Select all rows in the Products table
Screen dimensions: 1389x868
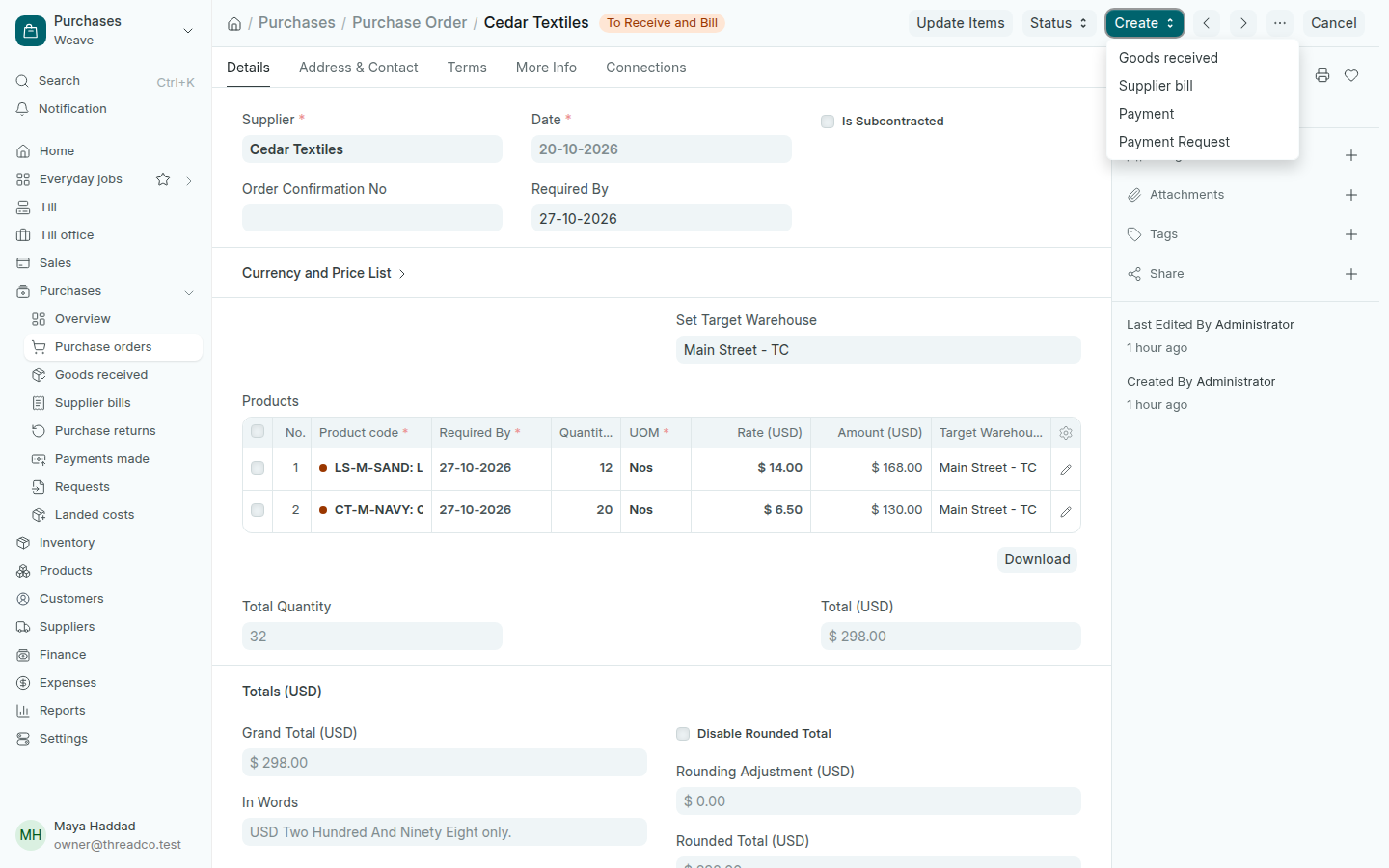pos(258,432)
